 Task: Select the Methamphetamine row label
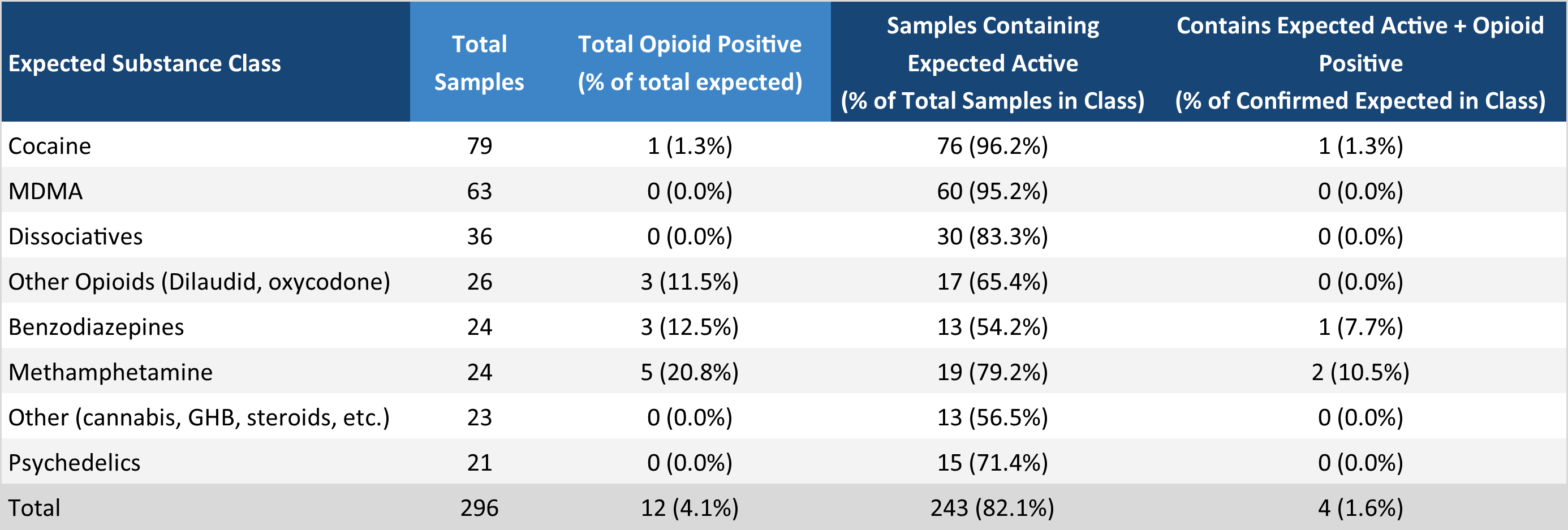(111, 372)
